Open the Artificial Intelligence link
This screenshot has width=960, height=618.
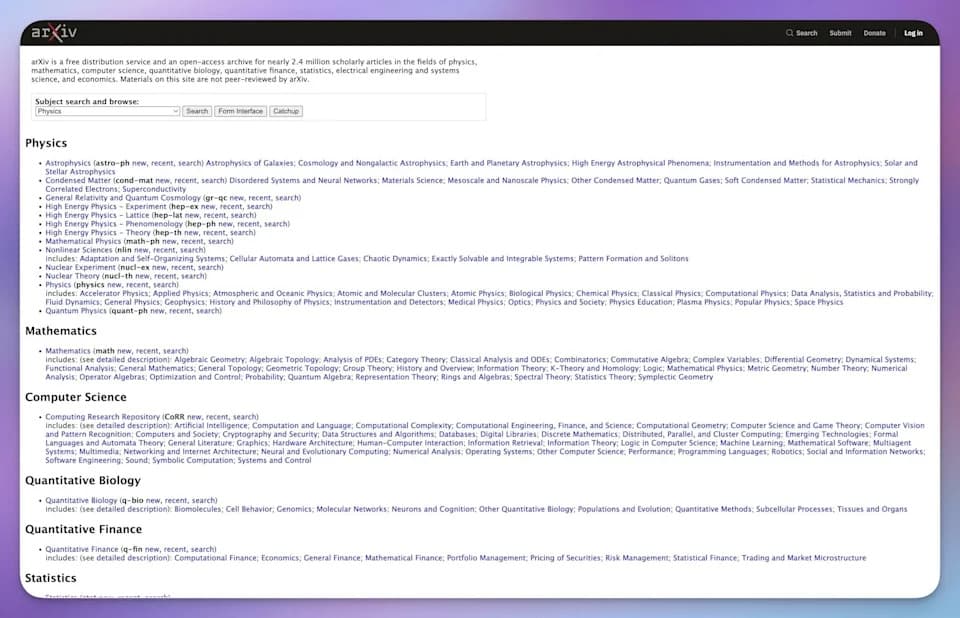click(x=211, y=426)
